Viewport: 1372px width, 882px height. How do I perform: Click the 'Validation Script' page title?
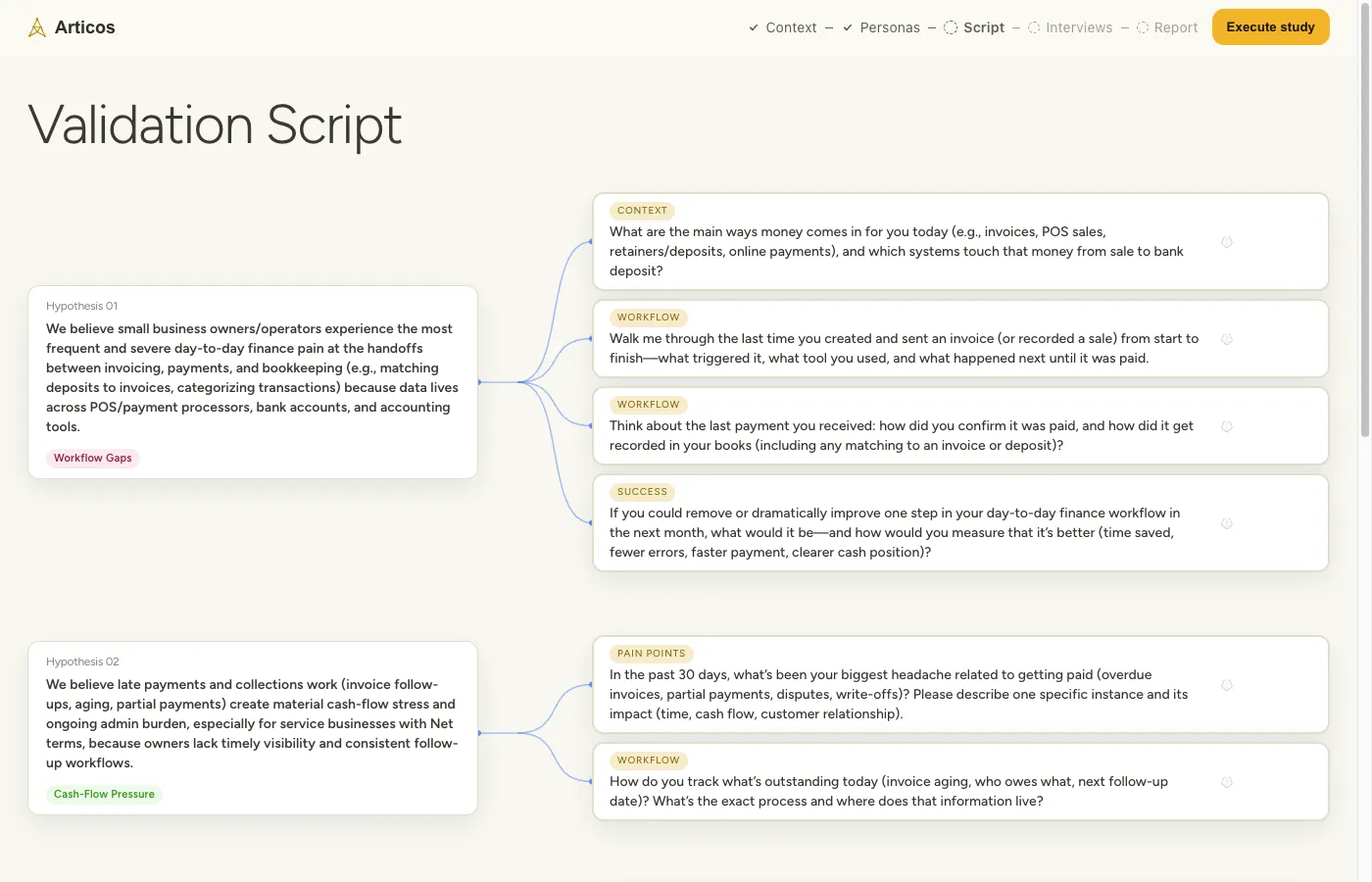click(215, 125)
